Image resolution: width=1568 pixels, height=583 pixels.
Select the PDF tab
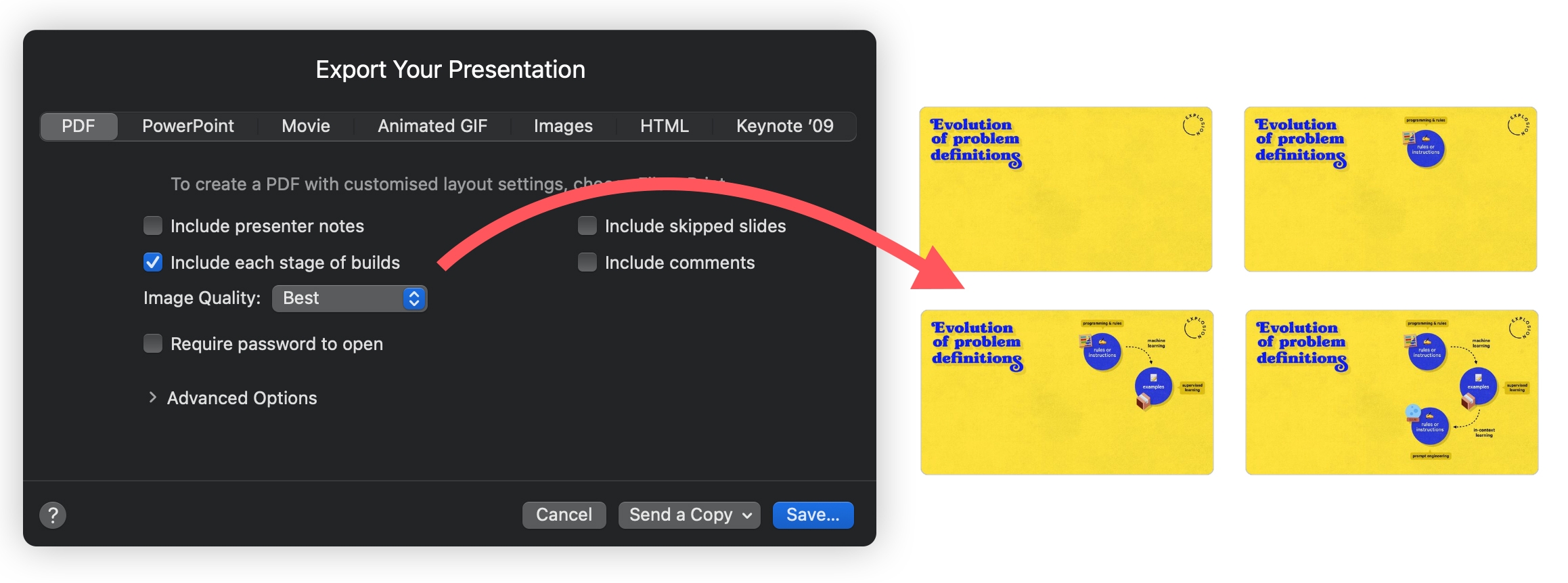tap(79, 127)
